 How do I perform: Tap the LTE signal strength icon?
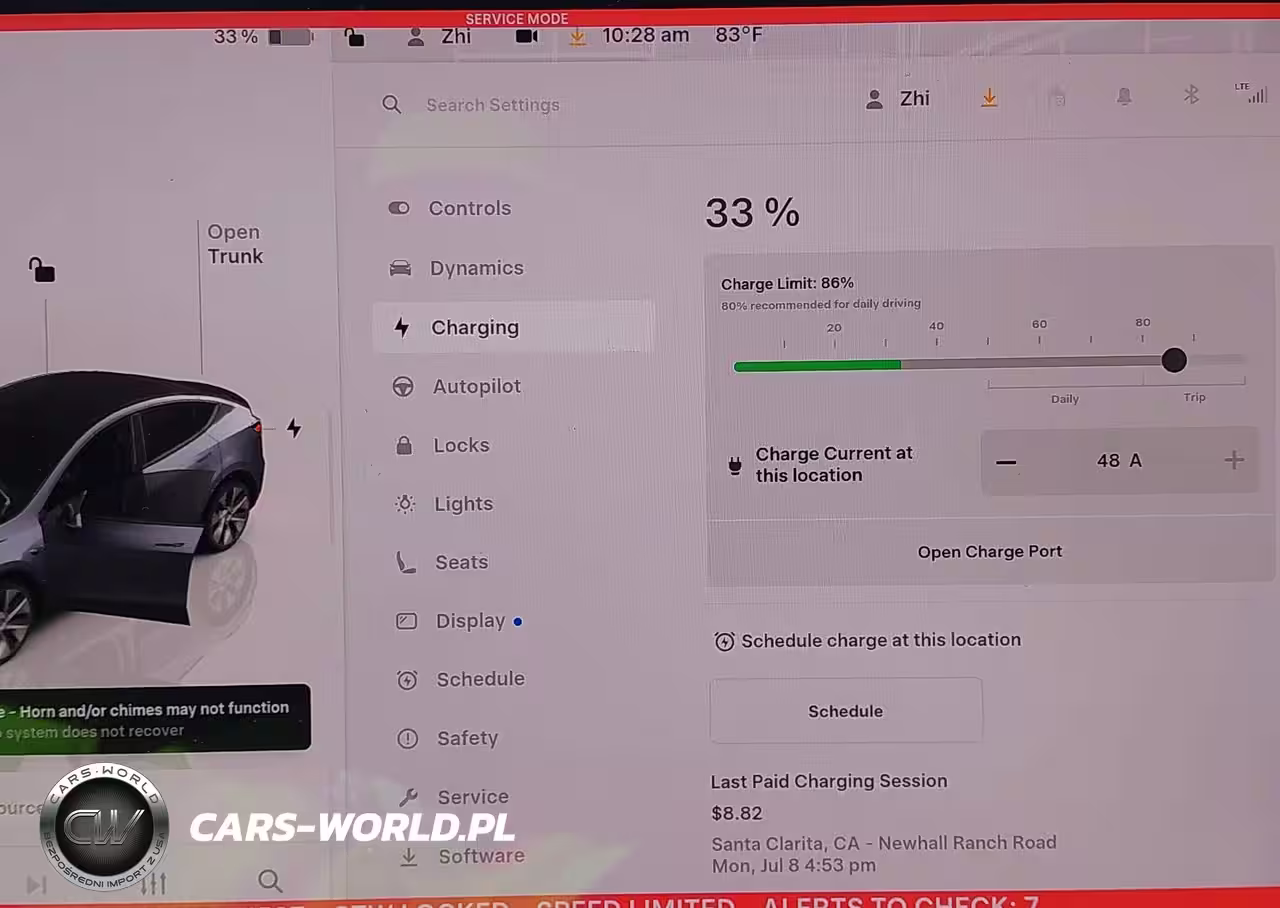(x=1251, y=94)
